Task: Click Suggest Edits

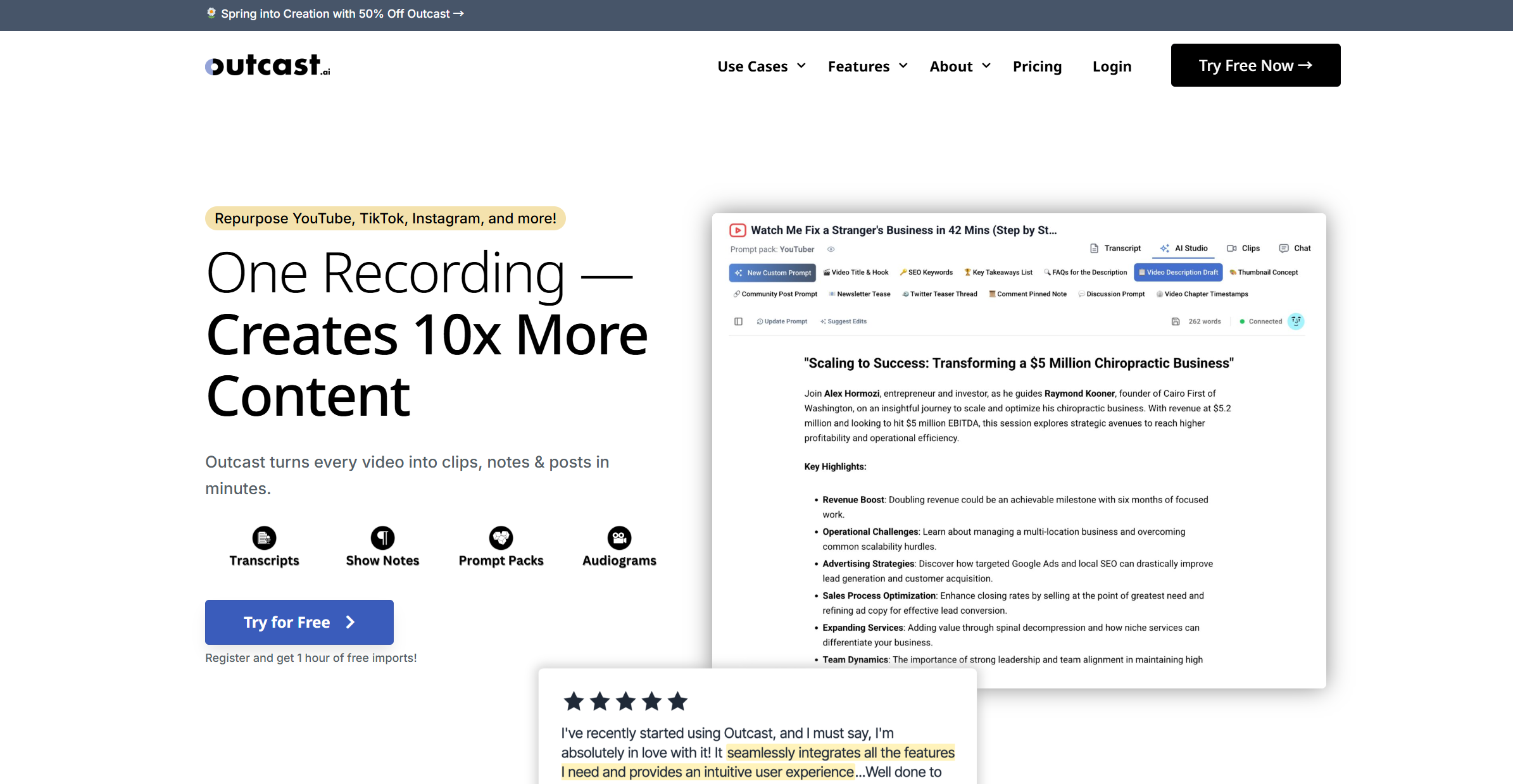Action: point(843,321)
